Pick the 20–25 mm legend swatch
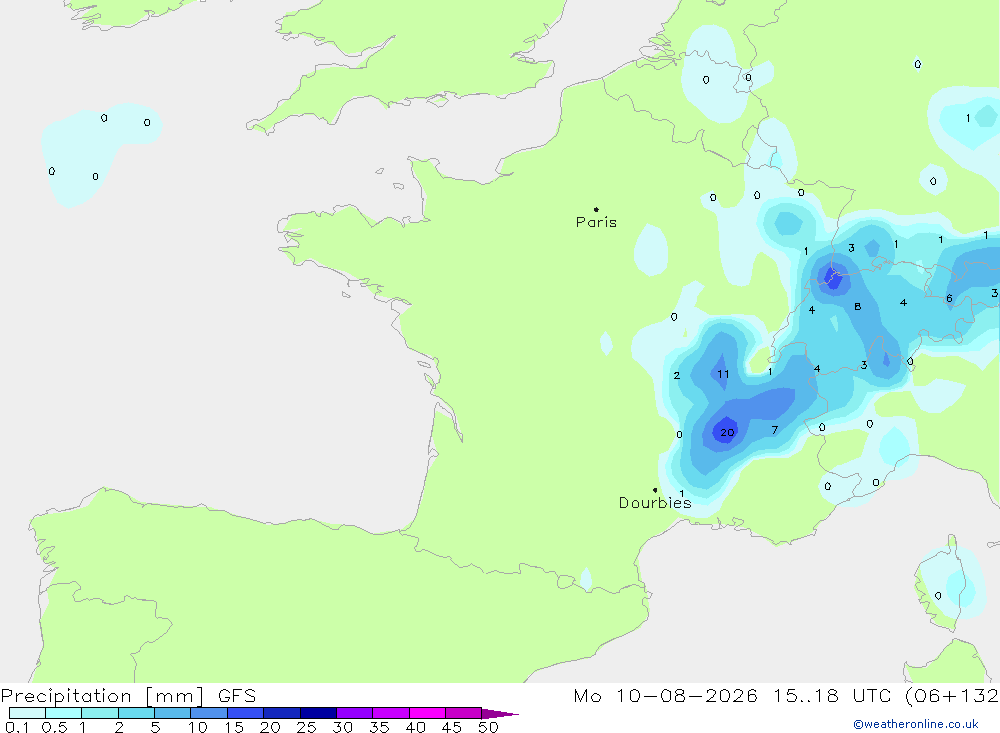1000x733 pixels. [281, 713]
